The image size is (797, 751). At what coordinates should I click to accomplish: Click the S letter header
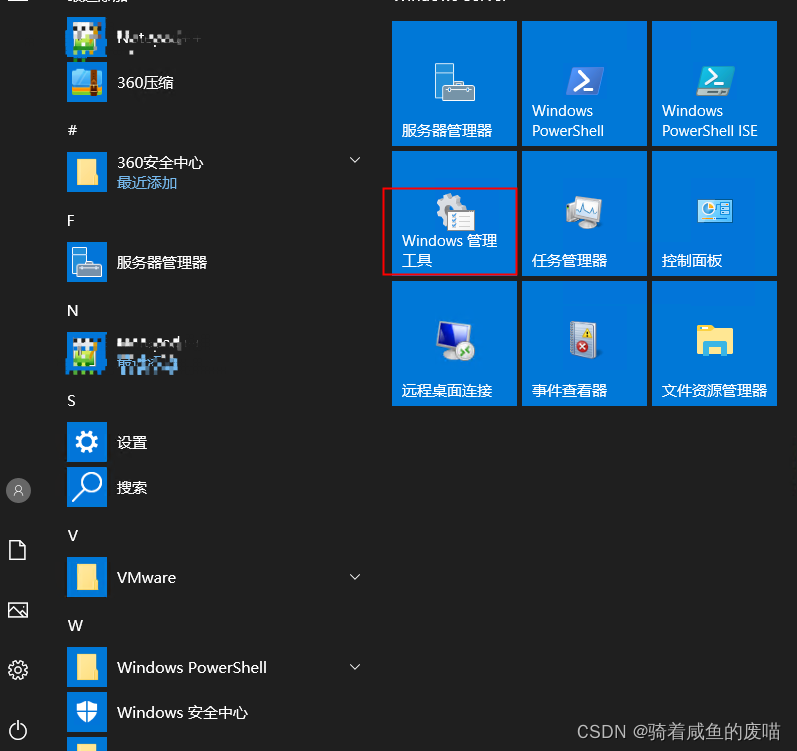point(71,400)
